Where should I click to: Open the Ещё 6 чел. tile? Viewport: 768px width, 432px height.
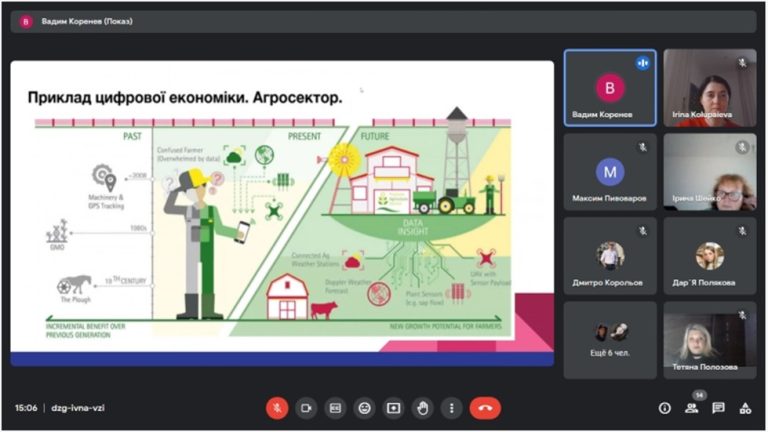click(x=610, y=340)
